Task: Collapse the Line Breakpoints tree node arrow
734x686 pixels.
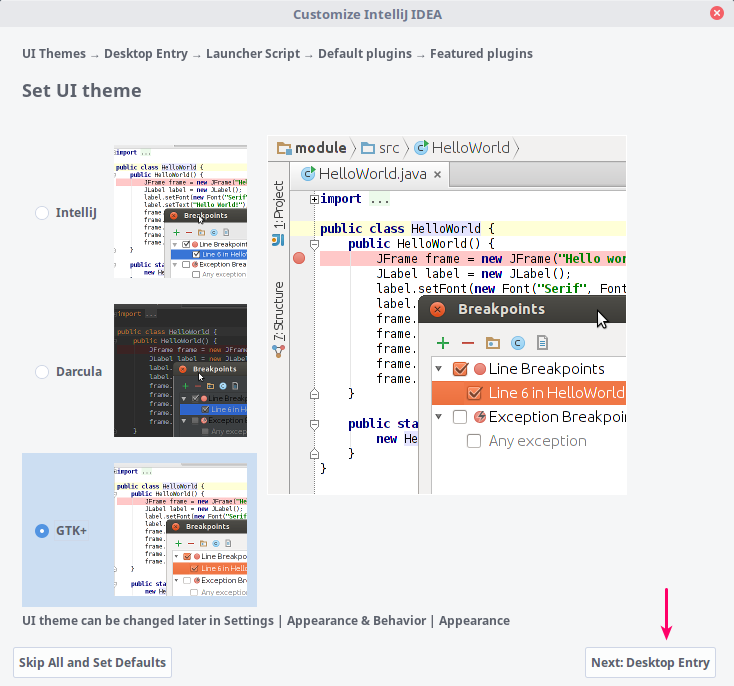Action: point(439,369)
